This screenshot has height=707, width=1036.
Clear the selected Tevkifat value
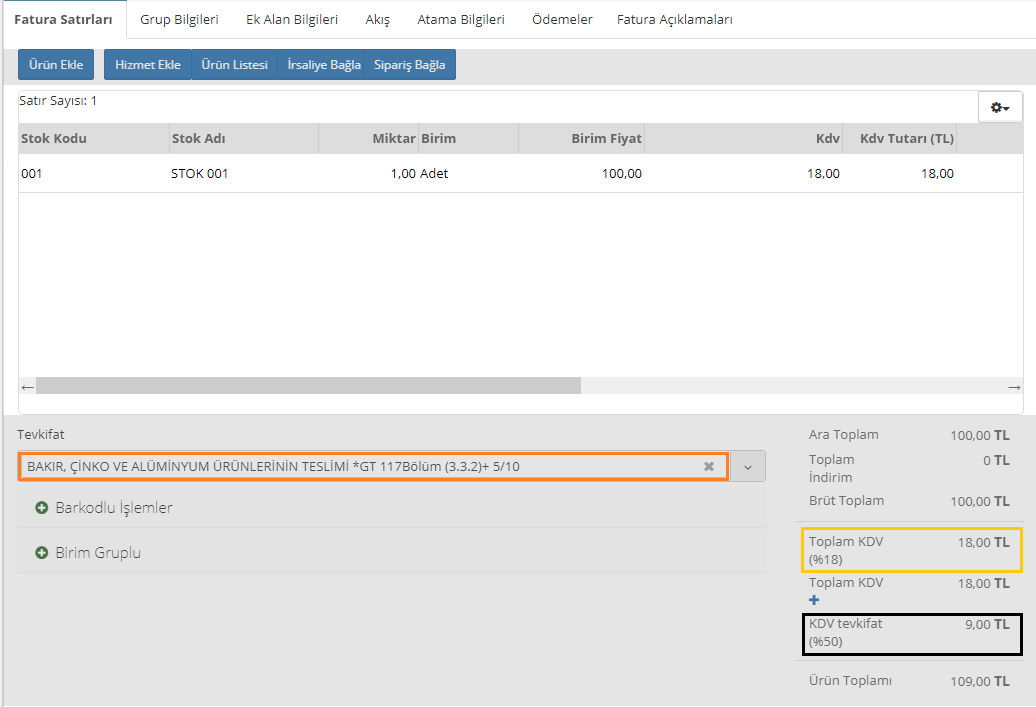pos(709,466)
